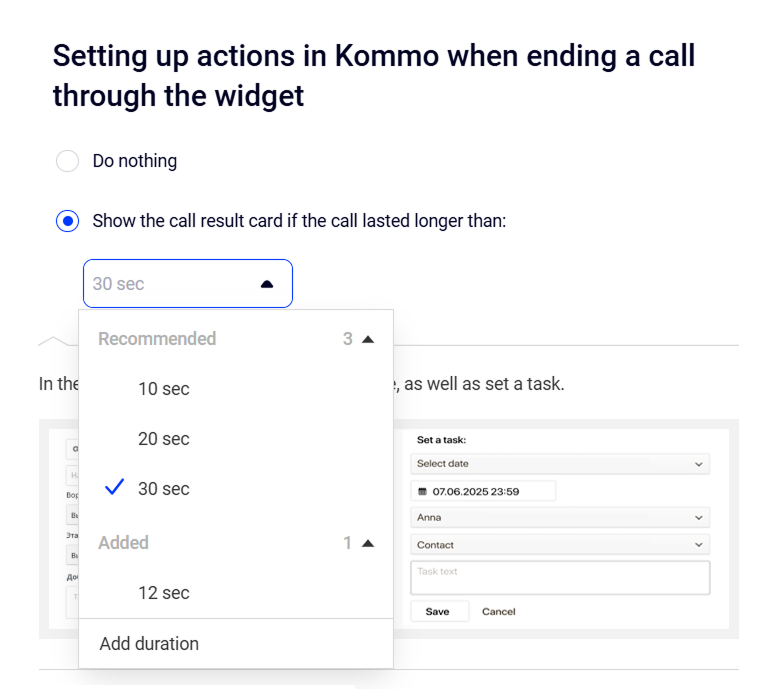Collapse the Added group arrow
This screenshot has width=778, height=689.
[368, 543]
